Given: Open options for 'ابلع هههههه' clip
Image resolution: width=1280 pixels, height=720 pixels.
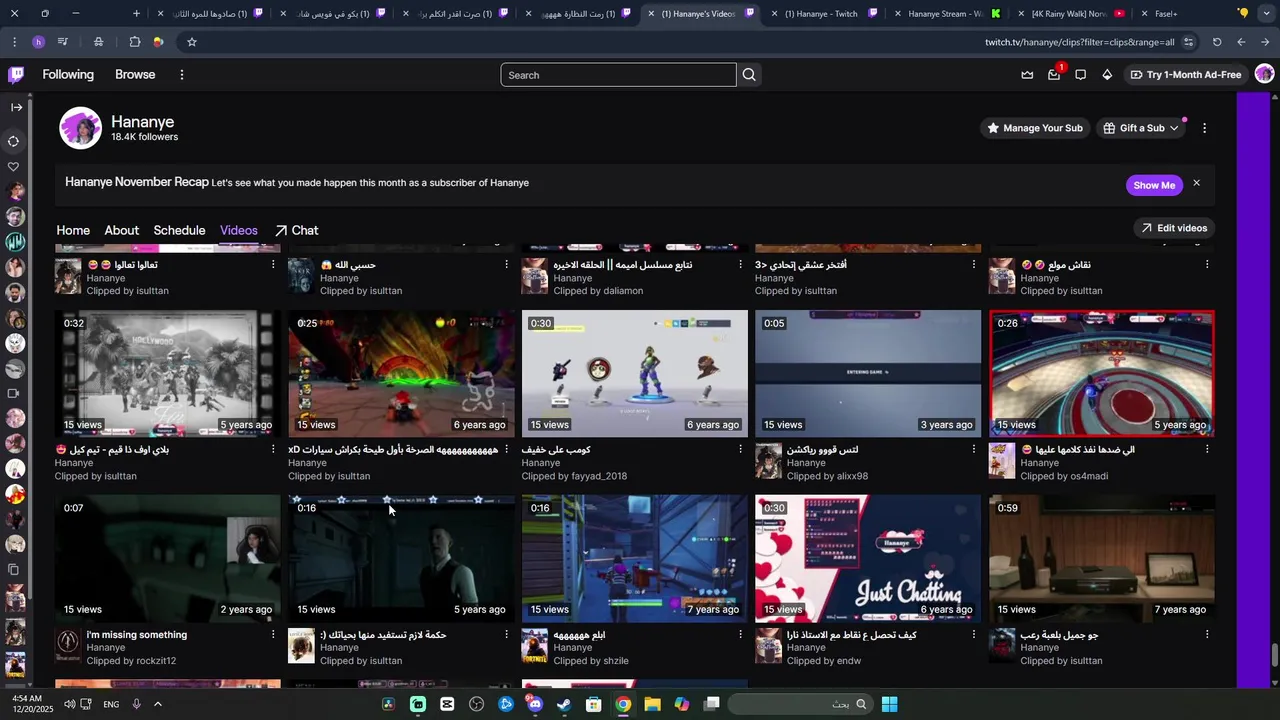Looking at the screenshot, I should click(x=740, y=634).
